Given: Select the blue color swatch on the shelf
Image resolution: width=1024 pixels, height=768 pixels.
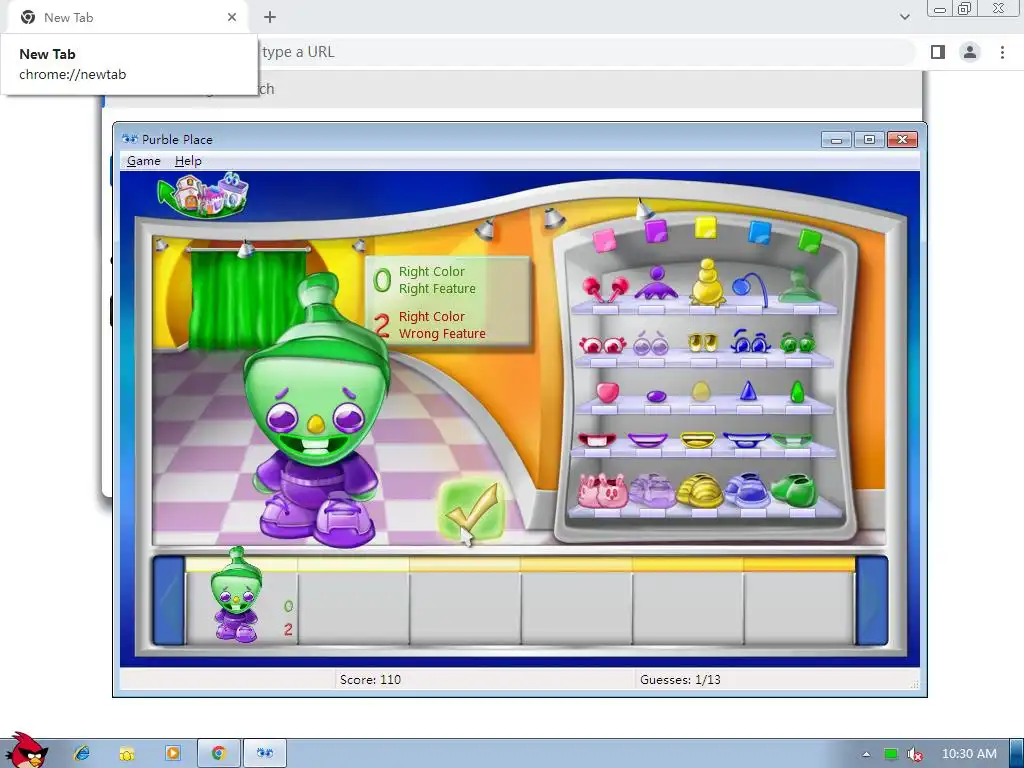Looking at the screenshot, I should 760,232.
